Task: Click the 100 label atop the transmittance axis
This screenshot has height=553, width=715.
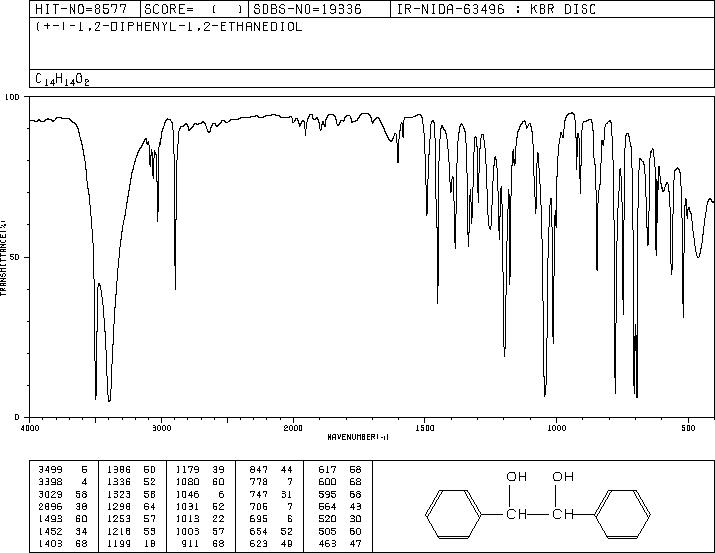Action: [13, 97]
